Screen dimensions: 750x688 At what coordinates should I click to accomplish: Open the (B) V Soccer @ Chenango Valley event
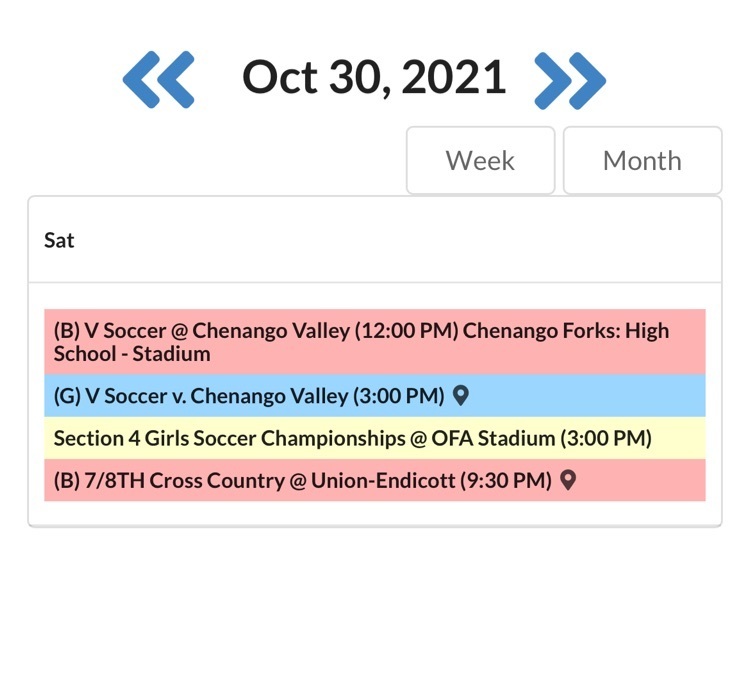click(375, 342)
